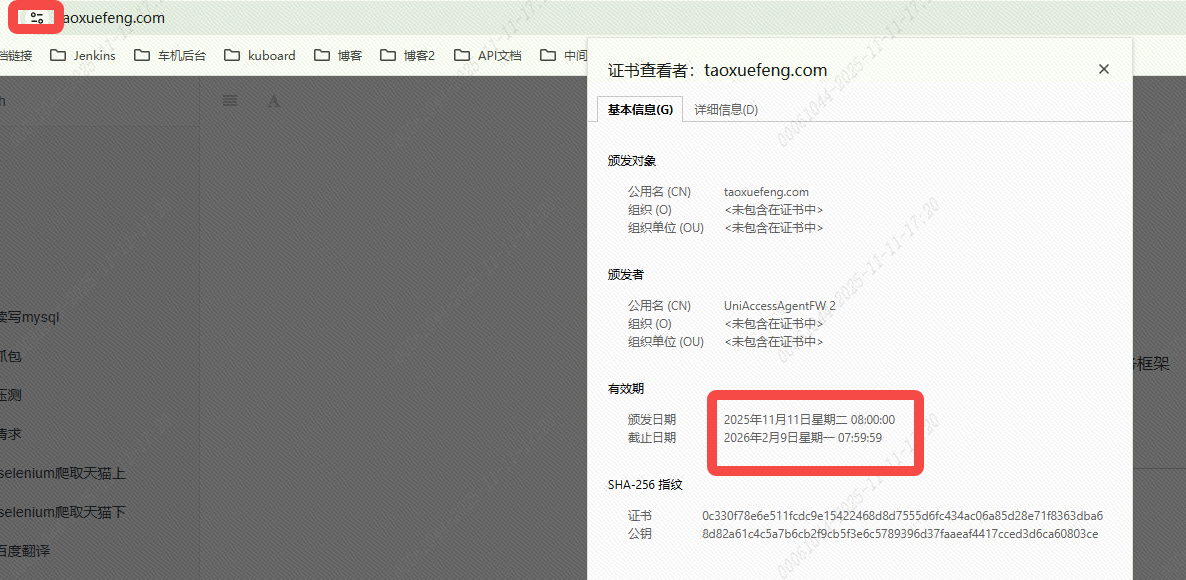The image size is (1186, 580).
Task: Open the 读写mysql sidebar link
Action: click(30, 317)
